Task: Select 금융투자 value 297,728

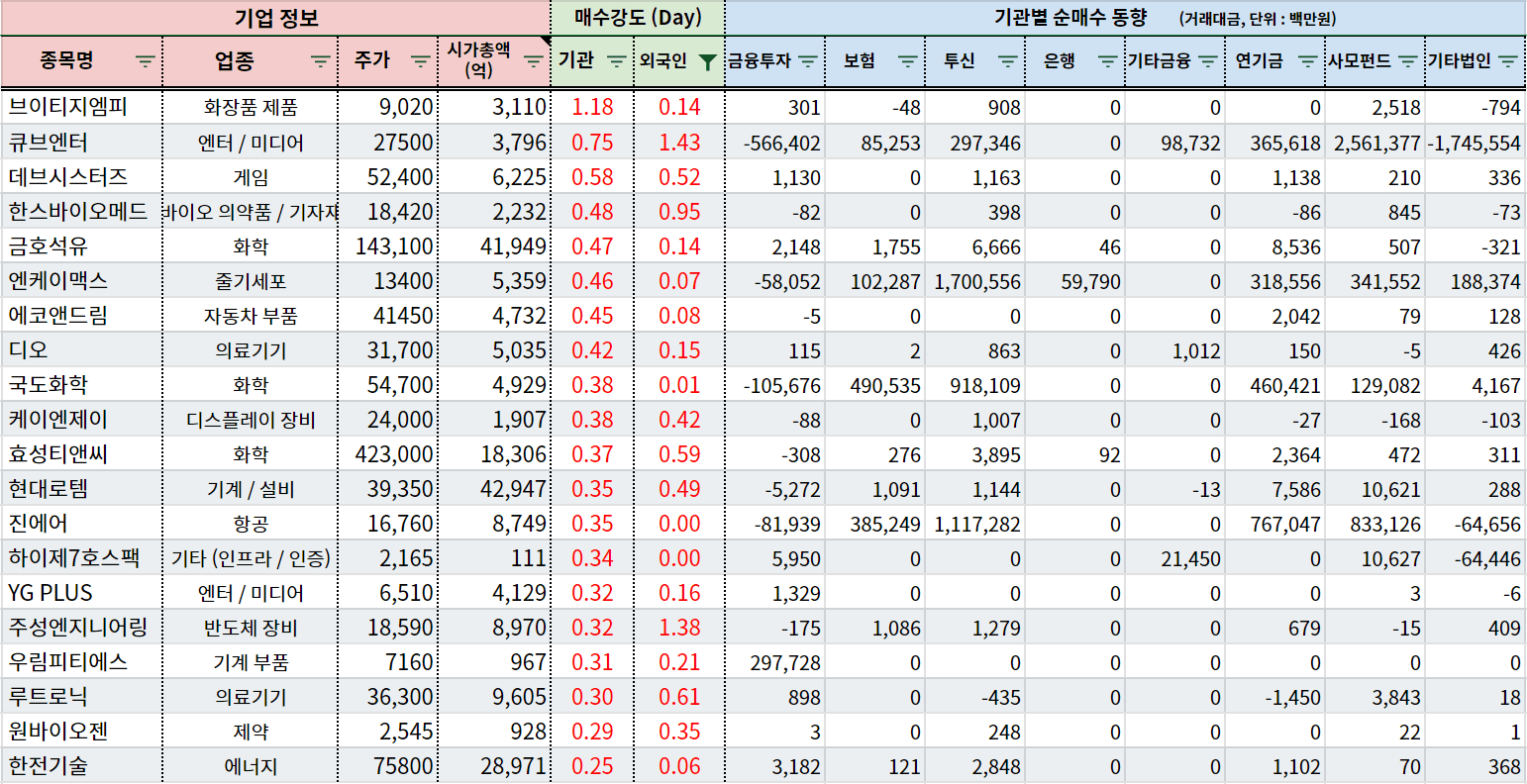Action: click(775, 661)
